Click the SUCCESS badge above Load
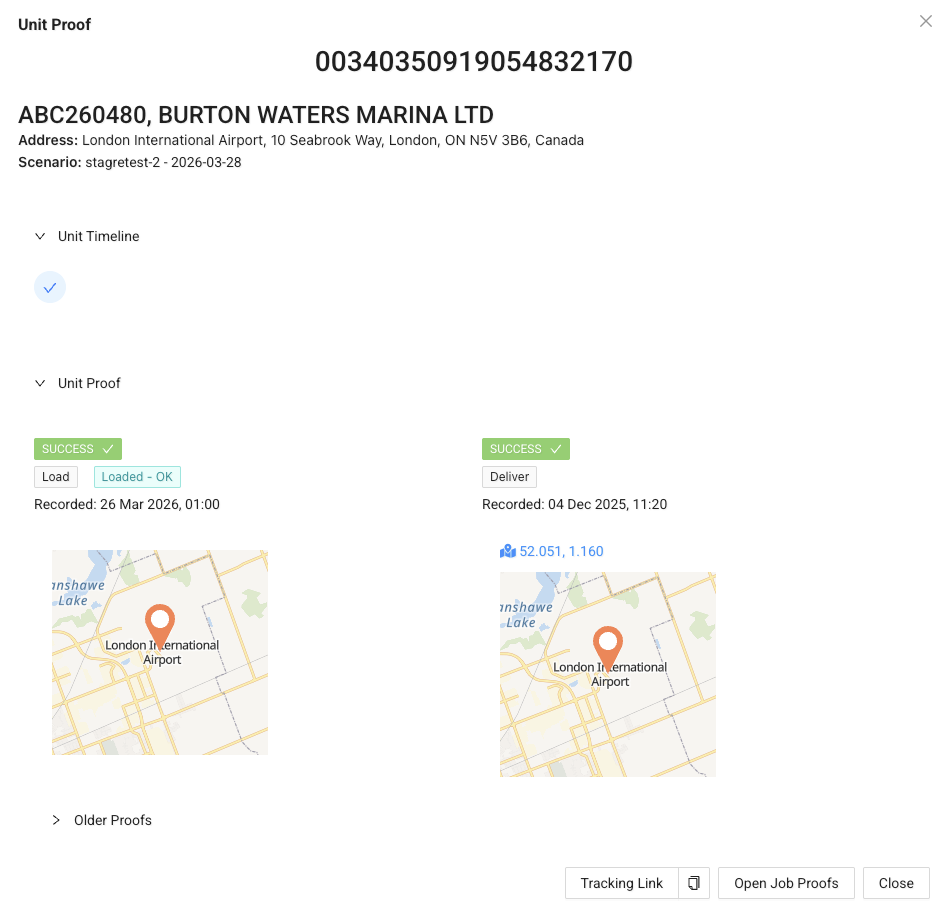948x916 pixels. (x=78, y=449)
